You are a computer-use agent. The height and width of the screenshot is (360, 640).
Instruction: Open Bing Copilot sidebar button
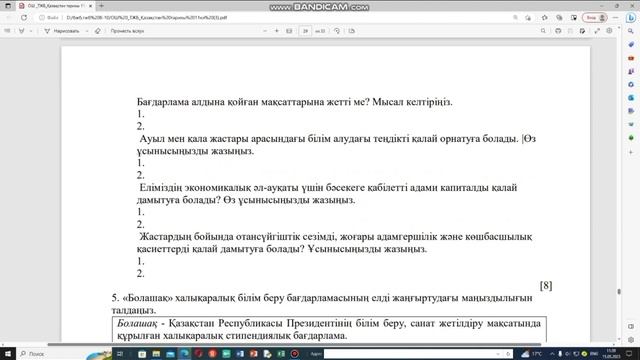point(631,18)
